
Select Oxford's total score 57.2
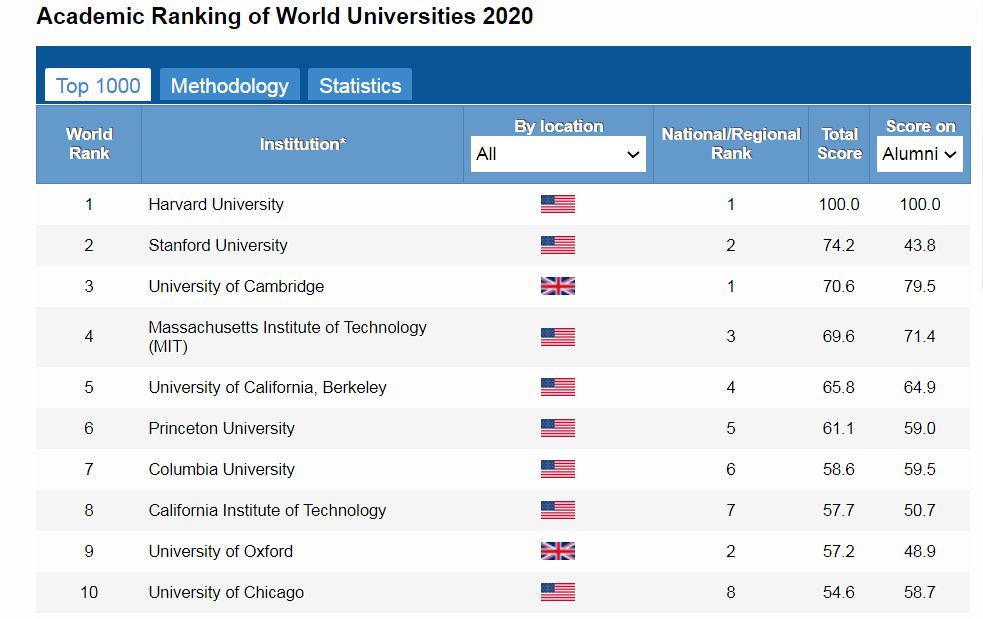(x=839, y=551)
